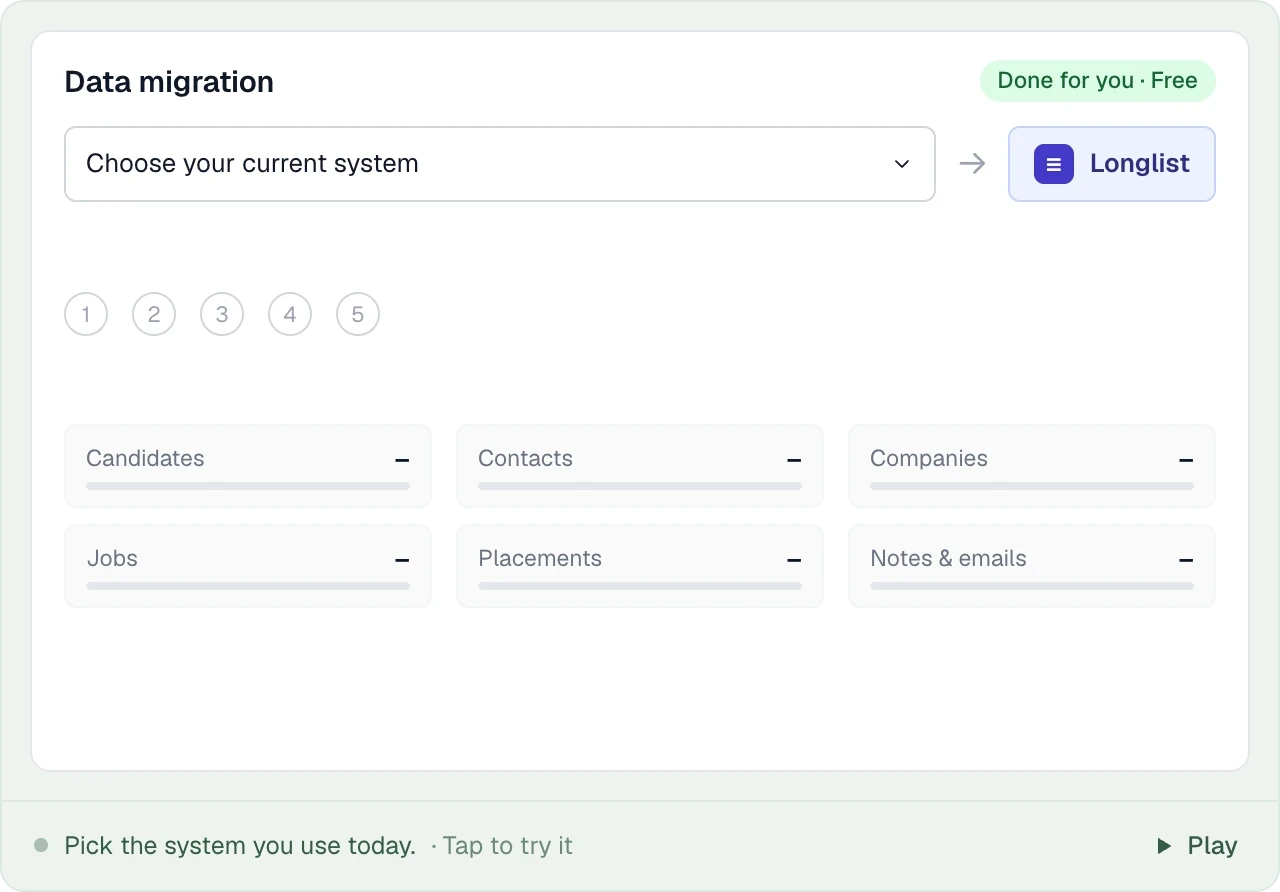Viewport: 1280px width, 892px height.
Task: Click the grey status dot in footer
Action: click(41, 845)
